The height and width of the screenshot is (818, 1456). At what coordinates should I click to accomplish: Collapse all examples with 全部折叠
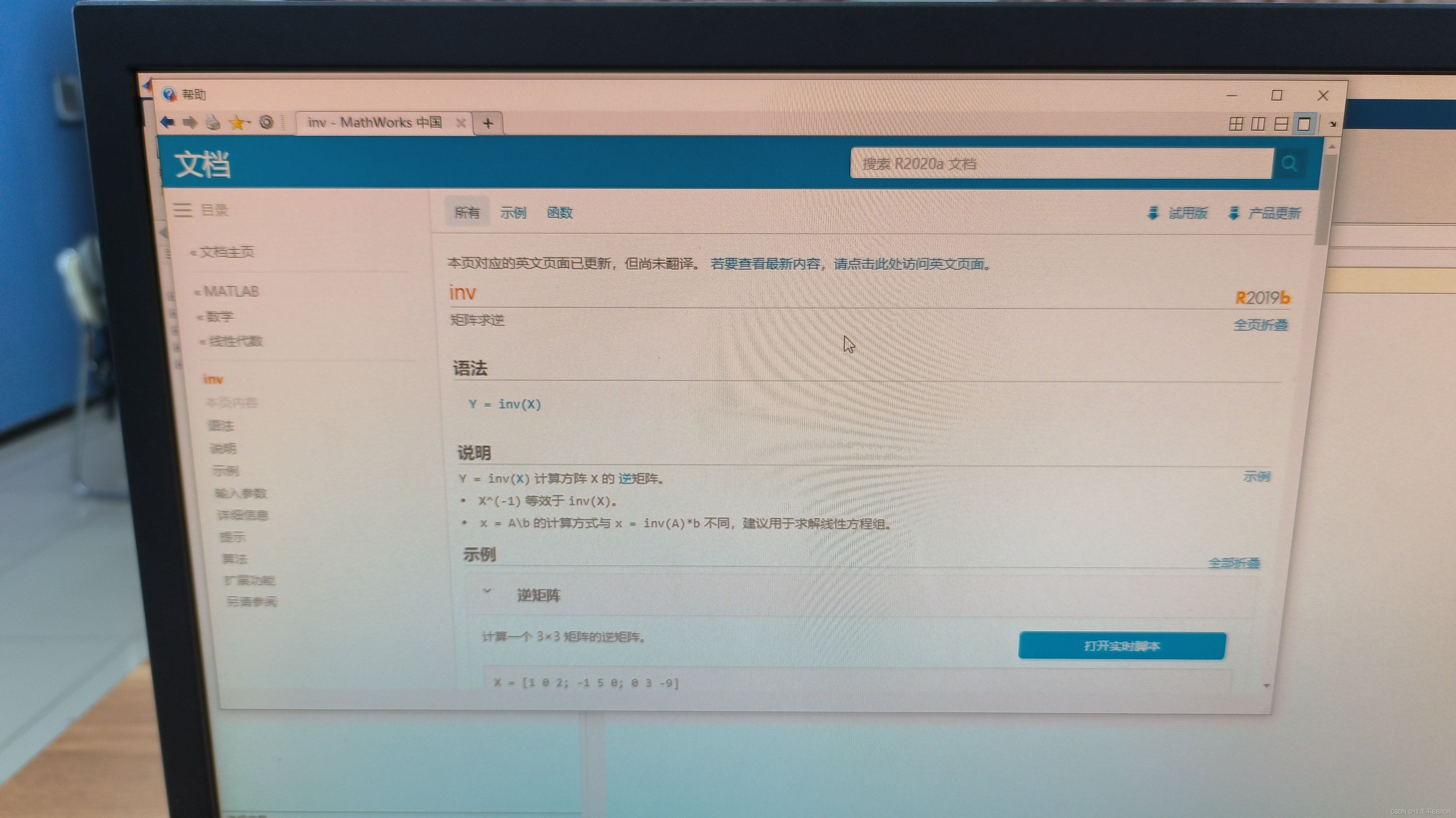pos(1234,563)
